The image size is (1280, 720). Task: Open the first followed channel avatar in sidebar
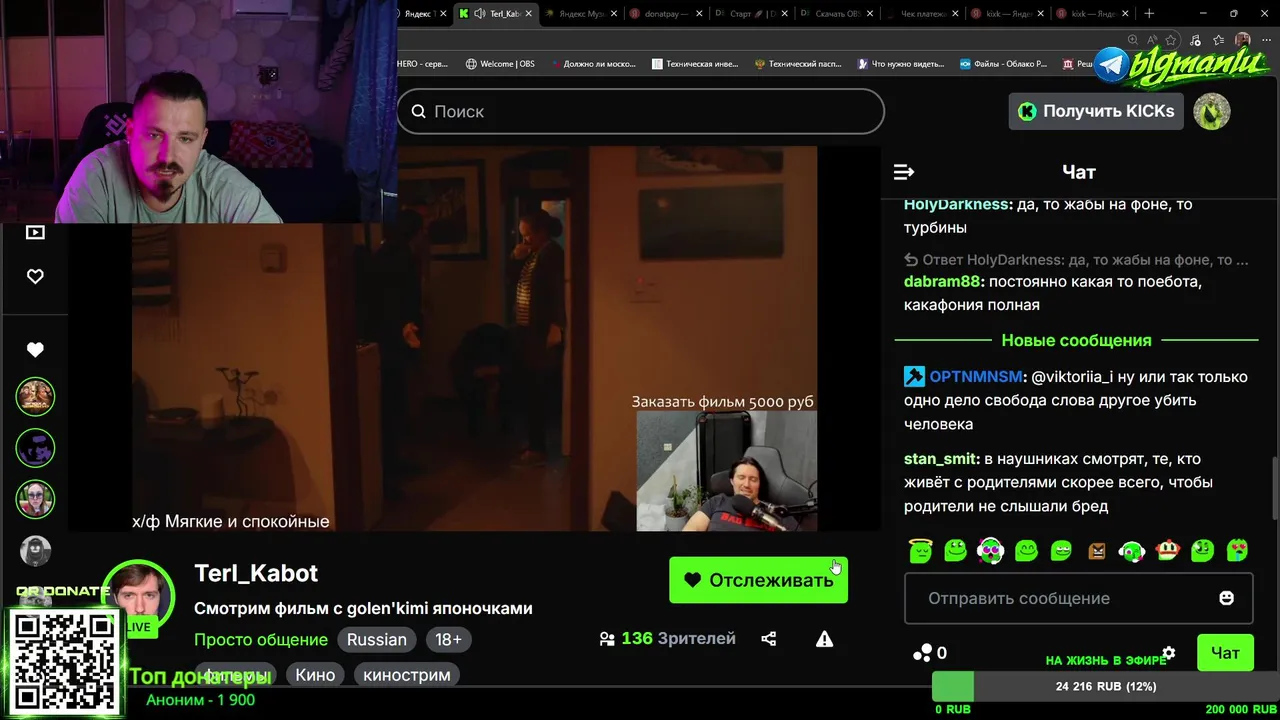pos(35,397)
